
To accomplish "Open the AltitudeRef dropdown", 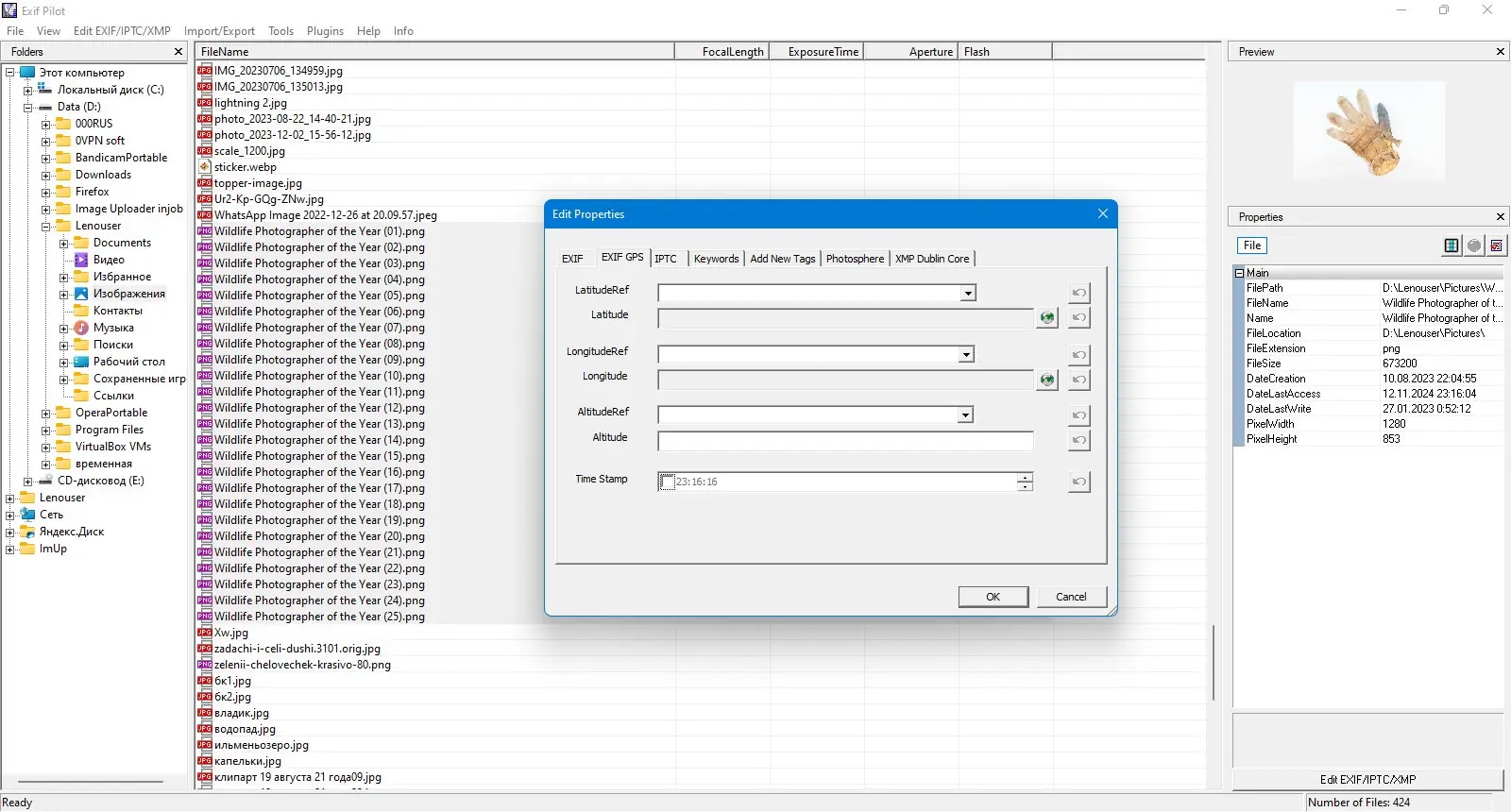I will coord(965,415).
